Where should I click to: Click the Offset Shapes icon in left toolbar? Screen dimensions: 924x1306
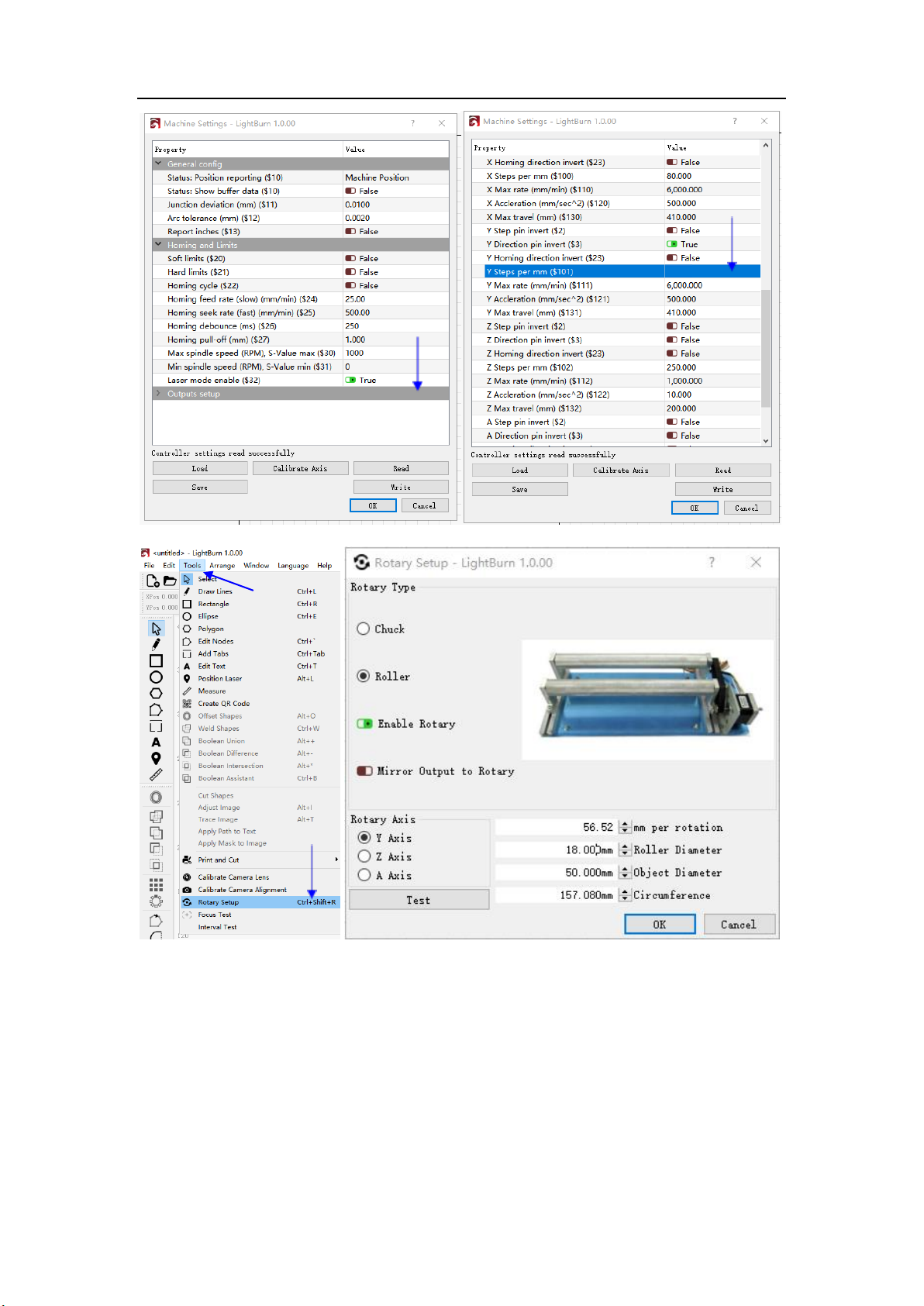point(156,798)
